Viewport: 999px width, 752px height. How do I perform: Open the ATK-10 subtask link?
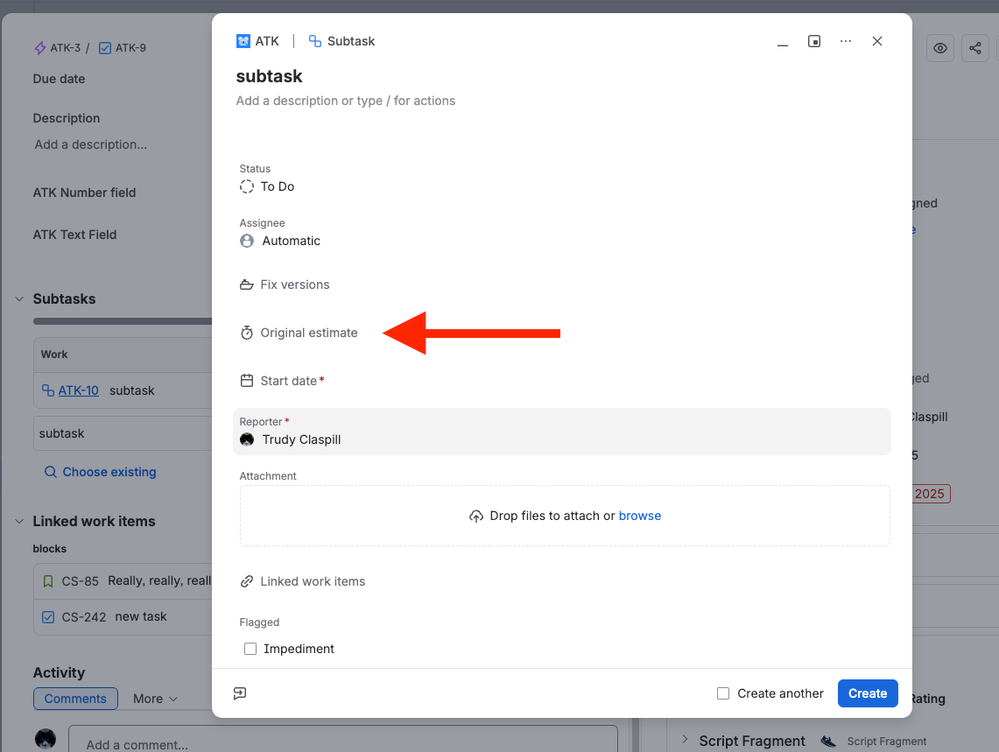tap(78, 391)
